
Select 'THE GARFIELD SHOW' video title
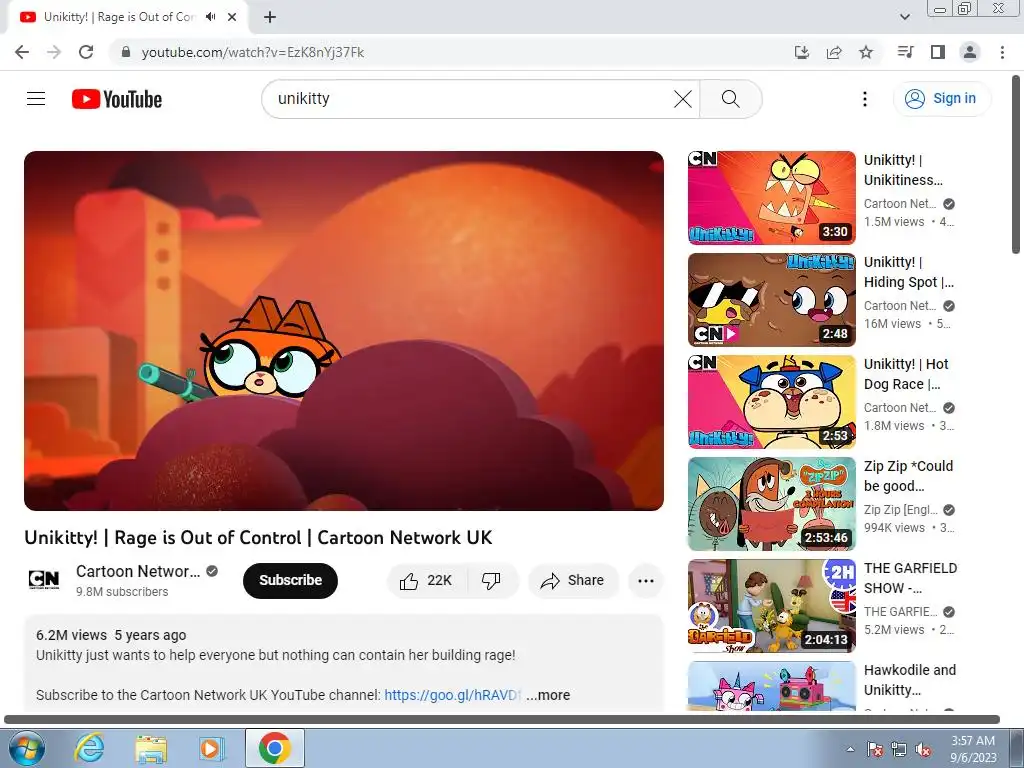(x=910, y=577)
